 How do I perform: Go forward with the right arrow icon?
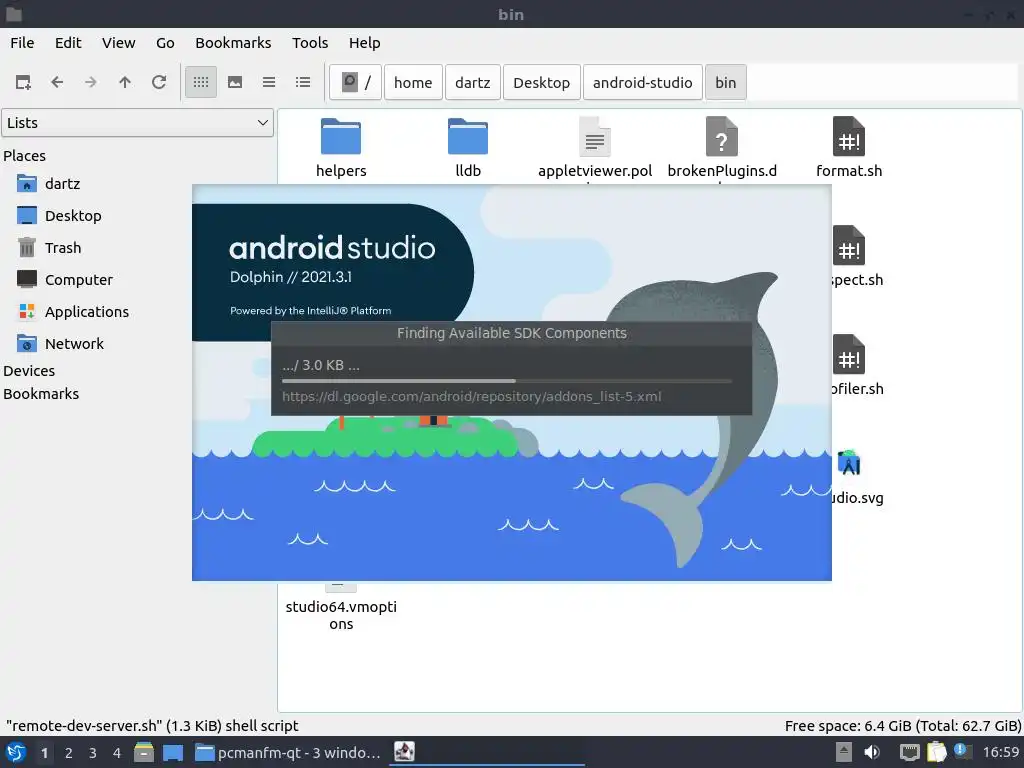pos(91,82)
